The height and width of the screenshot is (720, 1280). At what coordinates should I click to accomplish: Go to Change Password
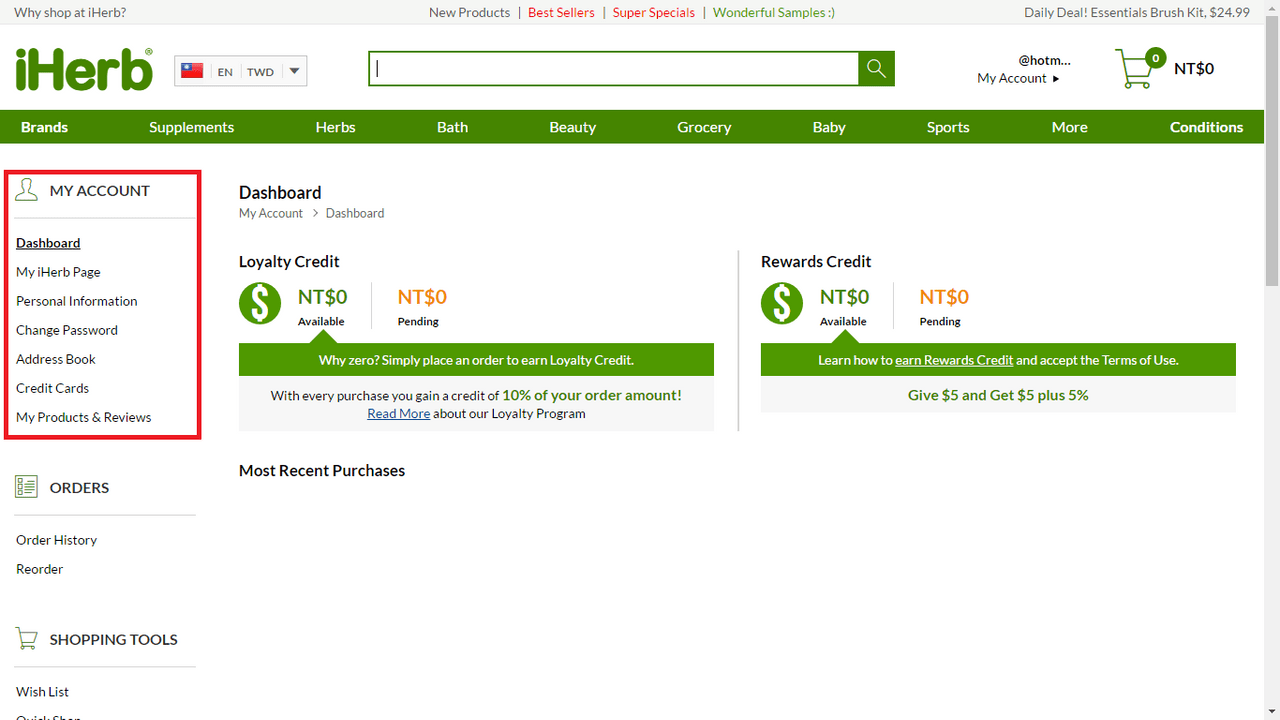(67, 330)
